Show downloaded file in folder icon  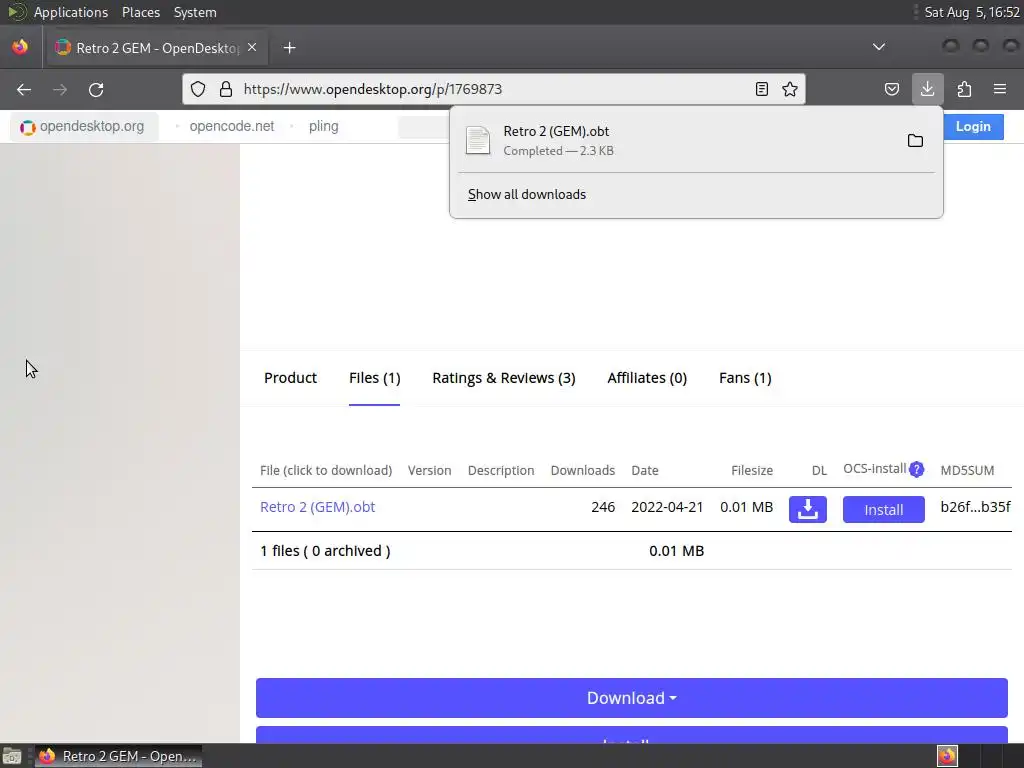(x=915, y=140)
